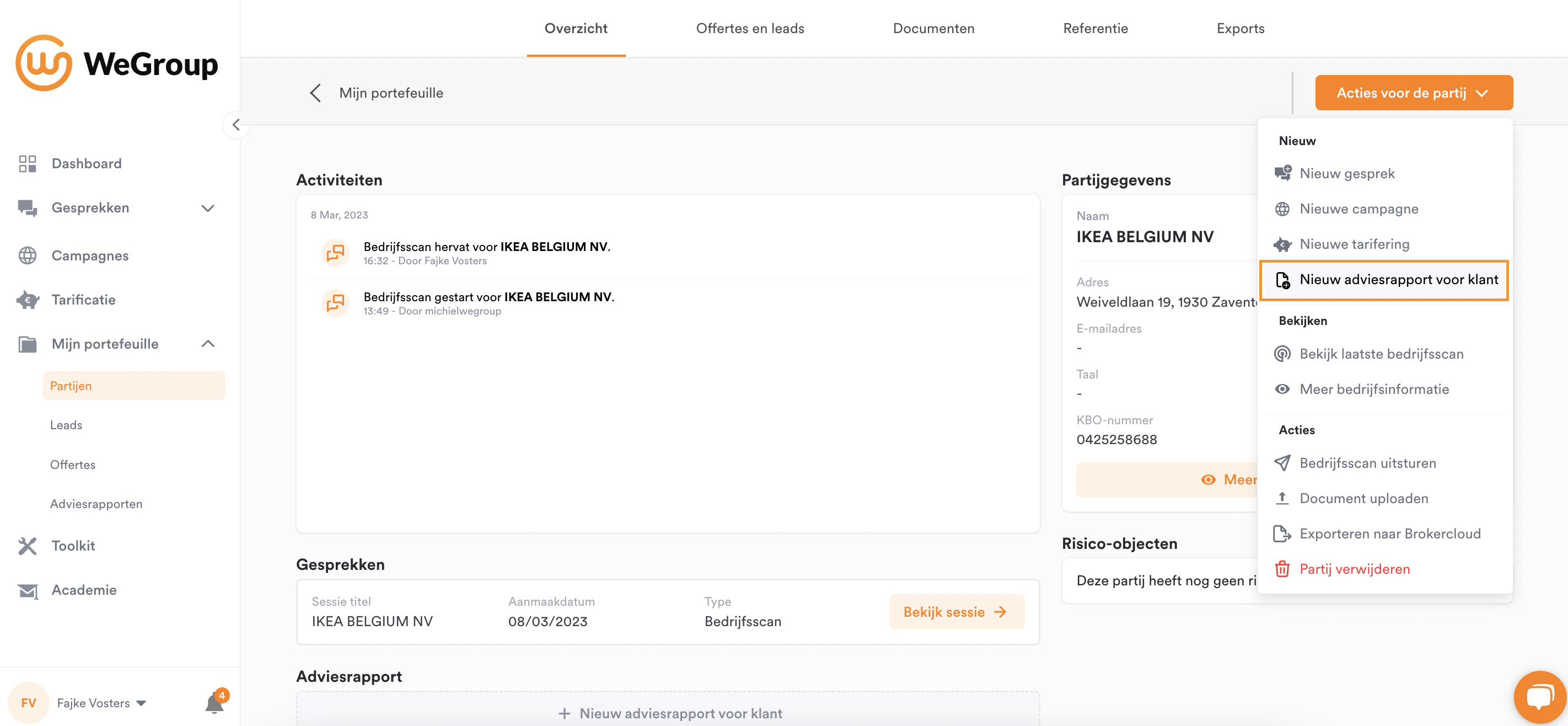Open the Fajke Vosters user dropdown
Screen dimensions: 1568x726
pos(101,703)
